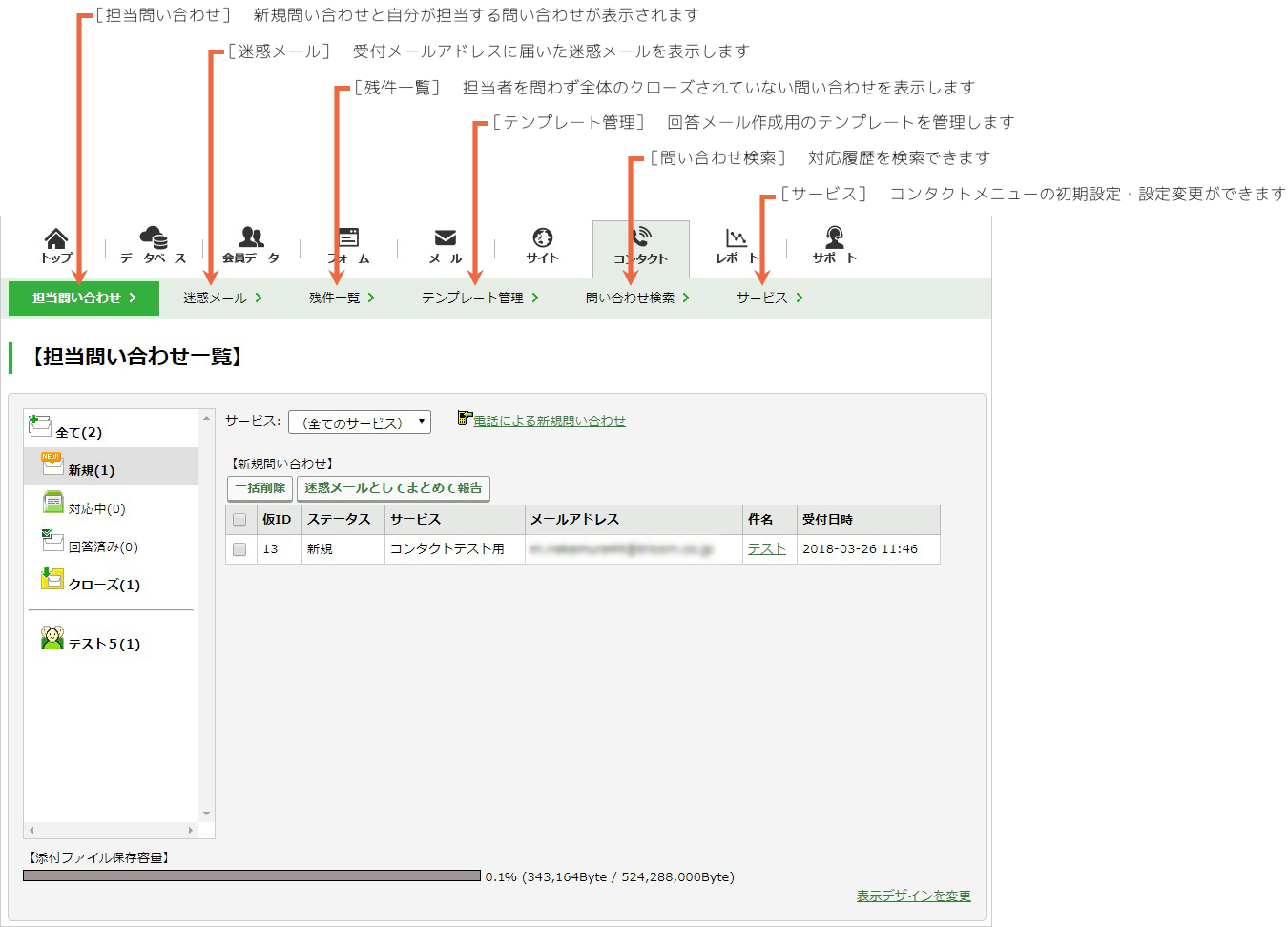The width and height of the screenshot is (1288, 927).
Task: Select 全て(2) in the folder tree
Action: pyautogui.click(x=78, y=432)
